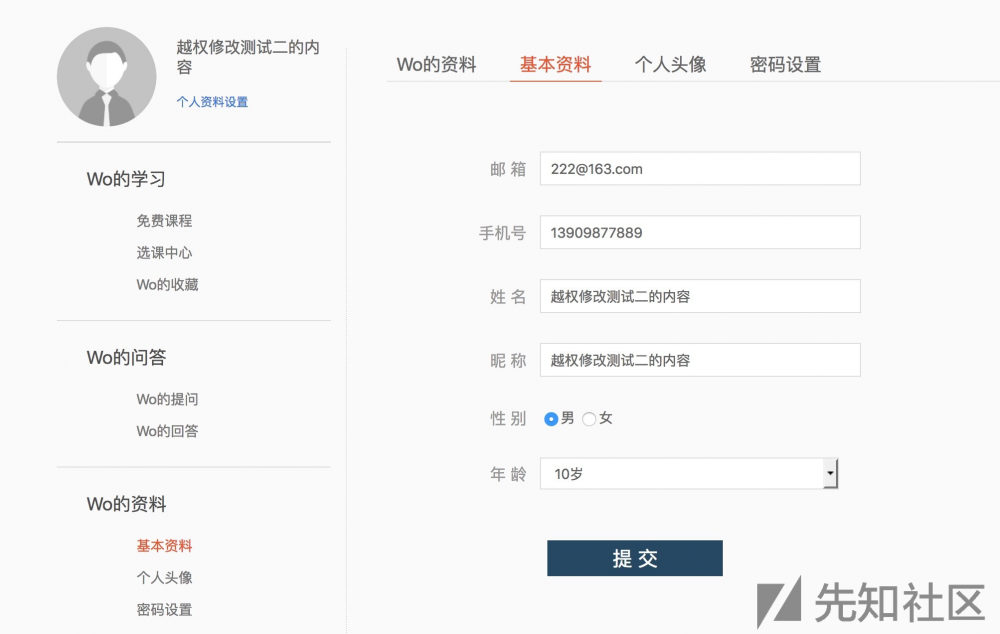
Task: Open 免费课程 in the sidebar
Action: coord(163,221)
